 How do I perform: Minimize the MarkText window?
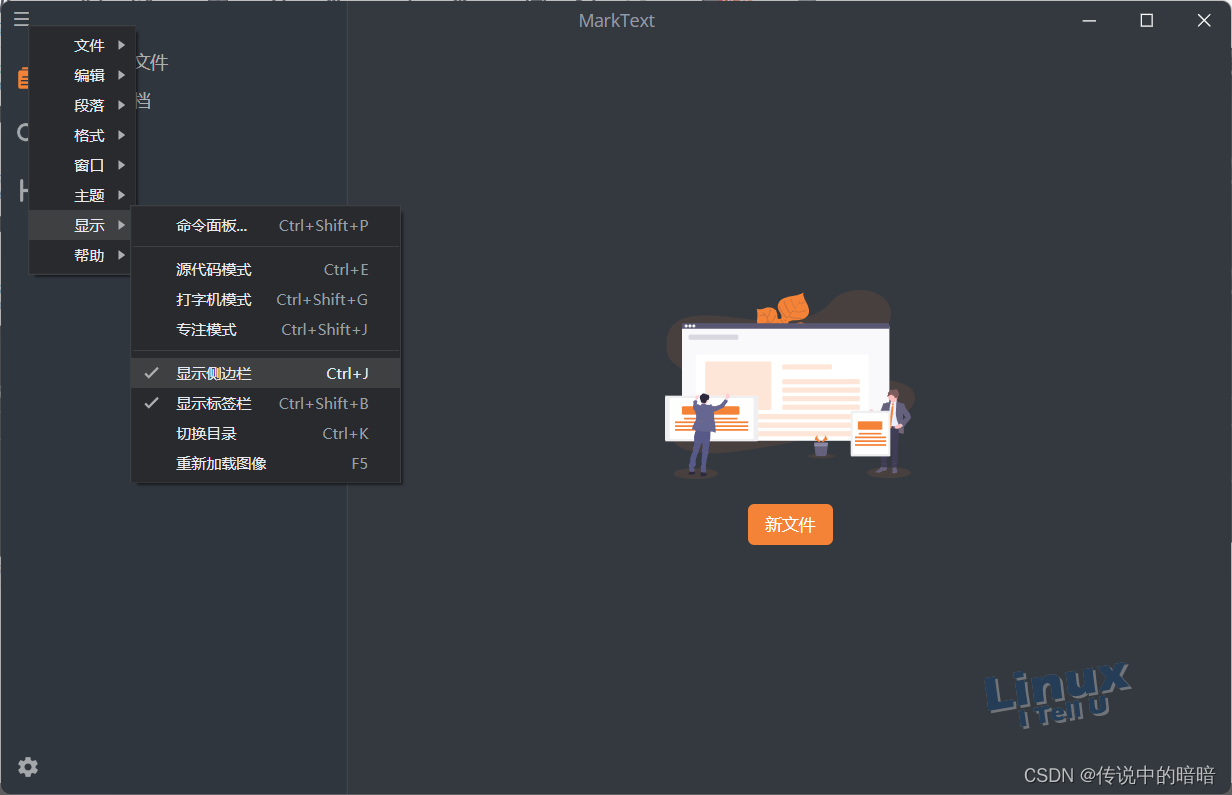[x=1089, y=20]
